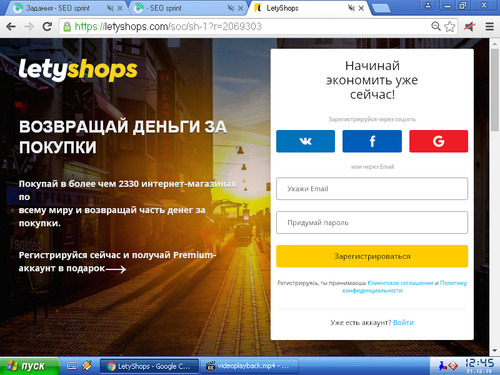The image size is (500, 375).
Task: Switch to the Задания - SEO sprint tab
Action: point(65,8)
